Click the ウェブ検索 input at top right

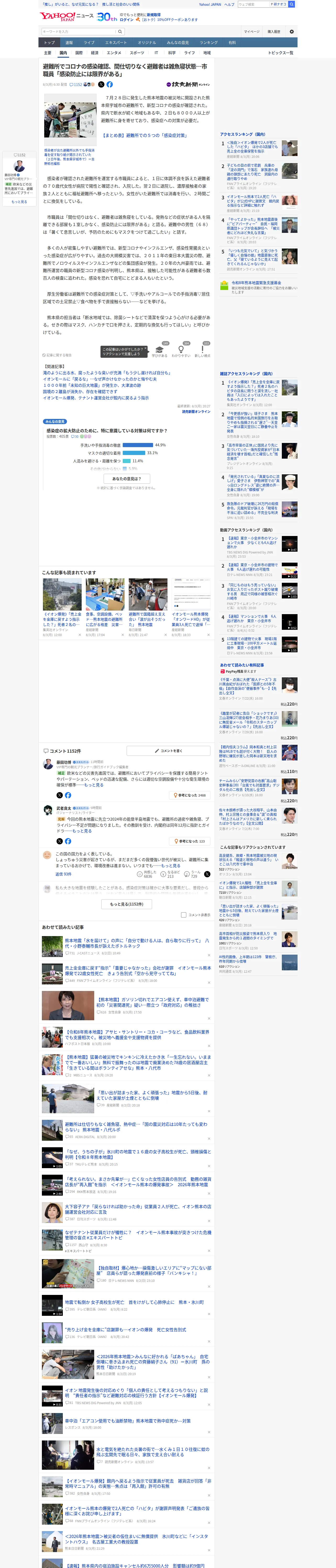[x=253, y=4]
